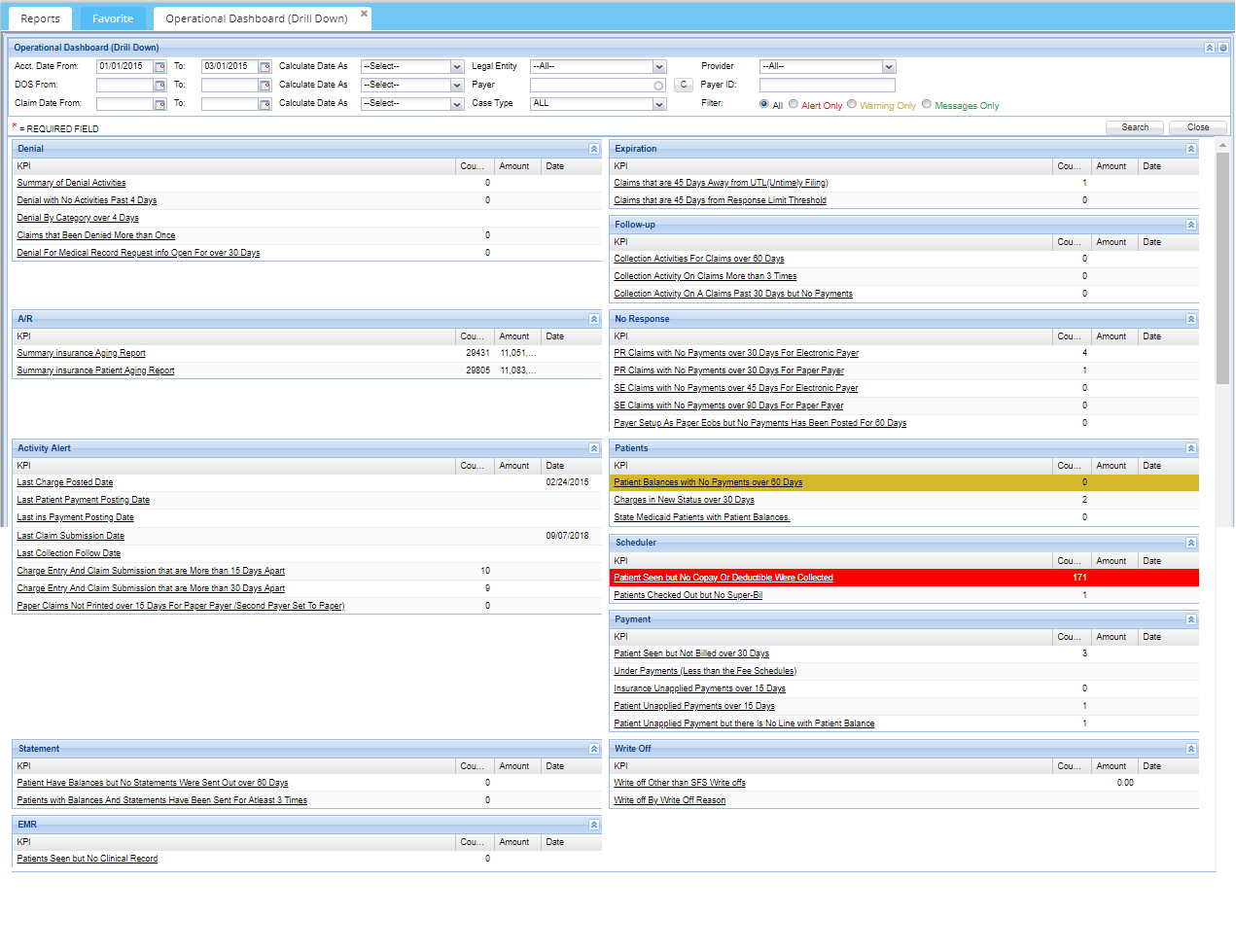Click the payer clear 'C' button
This screenshot has height=952, width=1236.
point(684,85)
